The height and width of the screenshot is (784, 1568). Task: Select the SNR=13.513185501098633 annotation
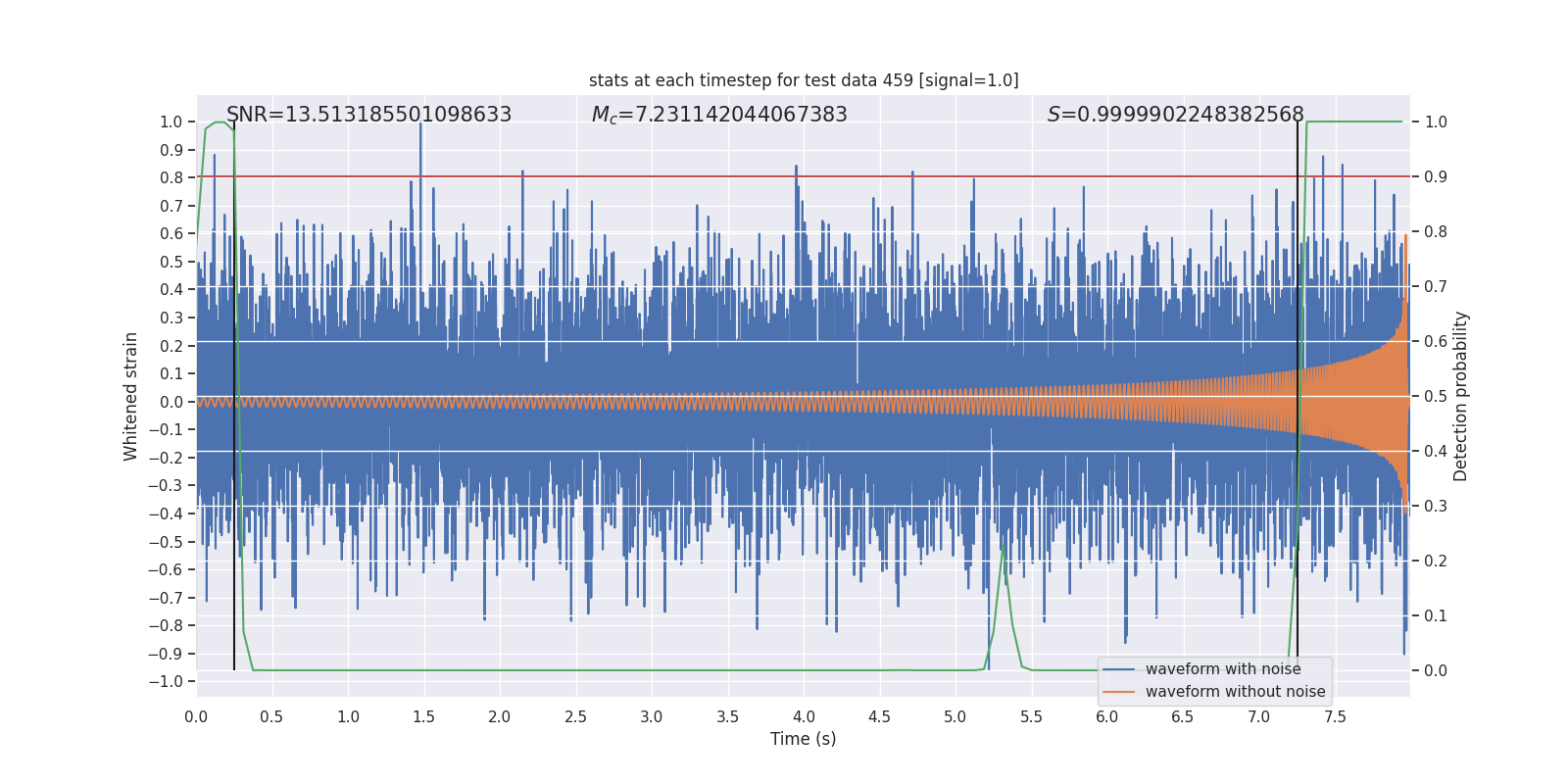tap(368, 115)
